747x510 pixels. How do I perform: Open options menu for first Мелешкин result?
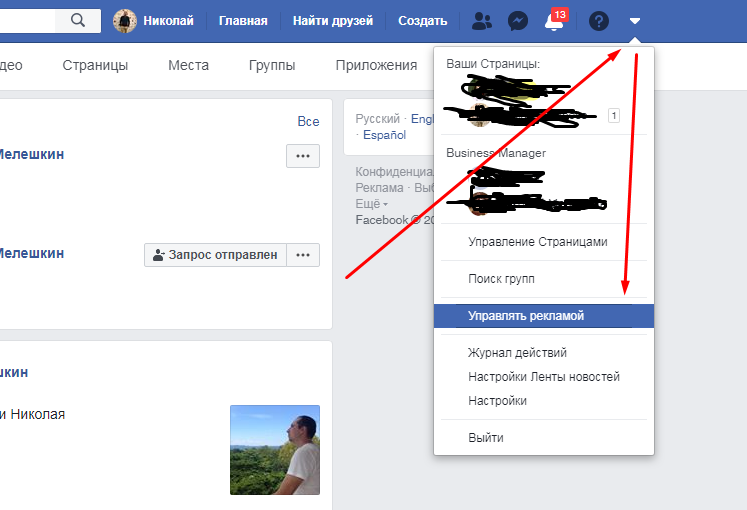[x=303, y=156]
